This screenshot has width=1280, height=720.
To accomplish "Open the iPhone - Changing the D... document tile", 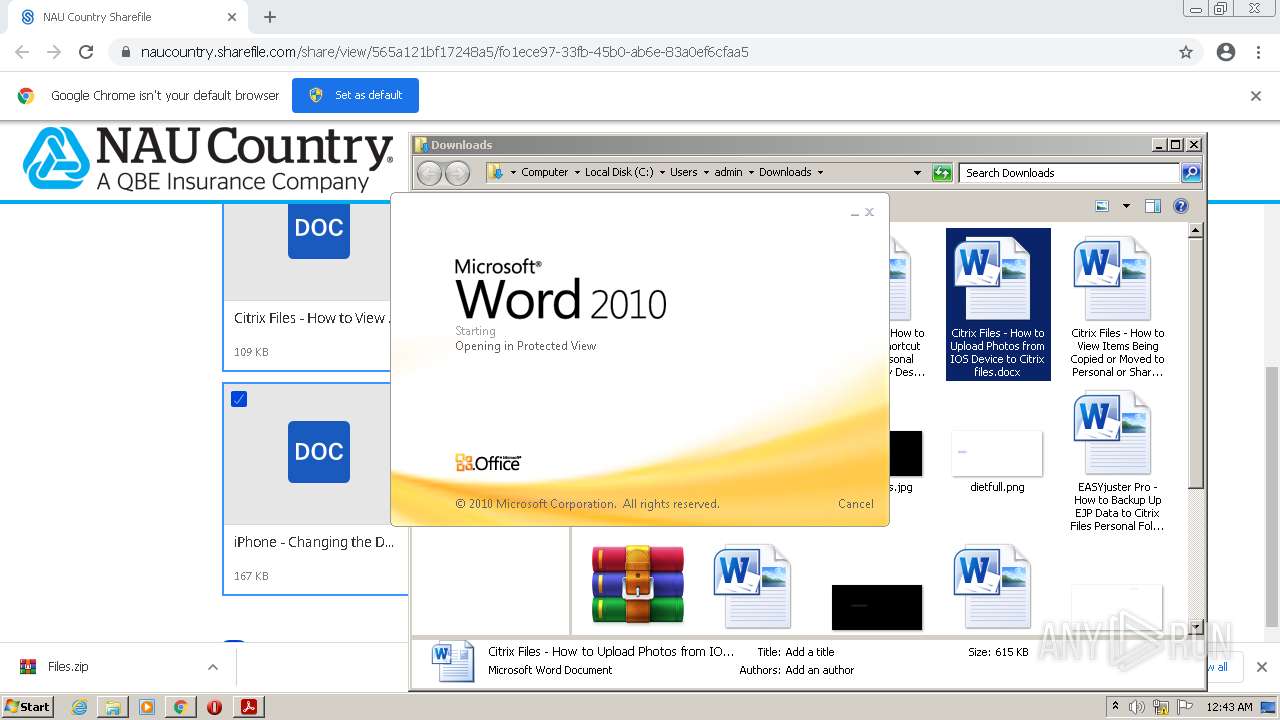I will (315, 488).
